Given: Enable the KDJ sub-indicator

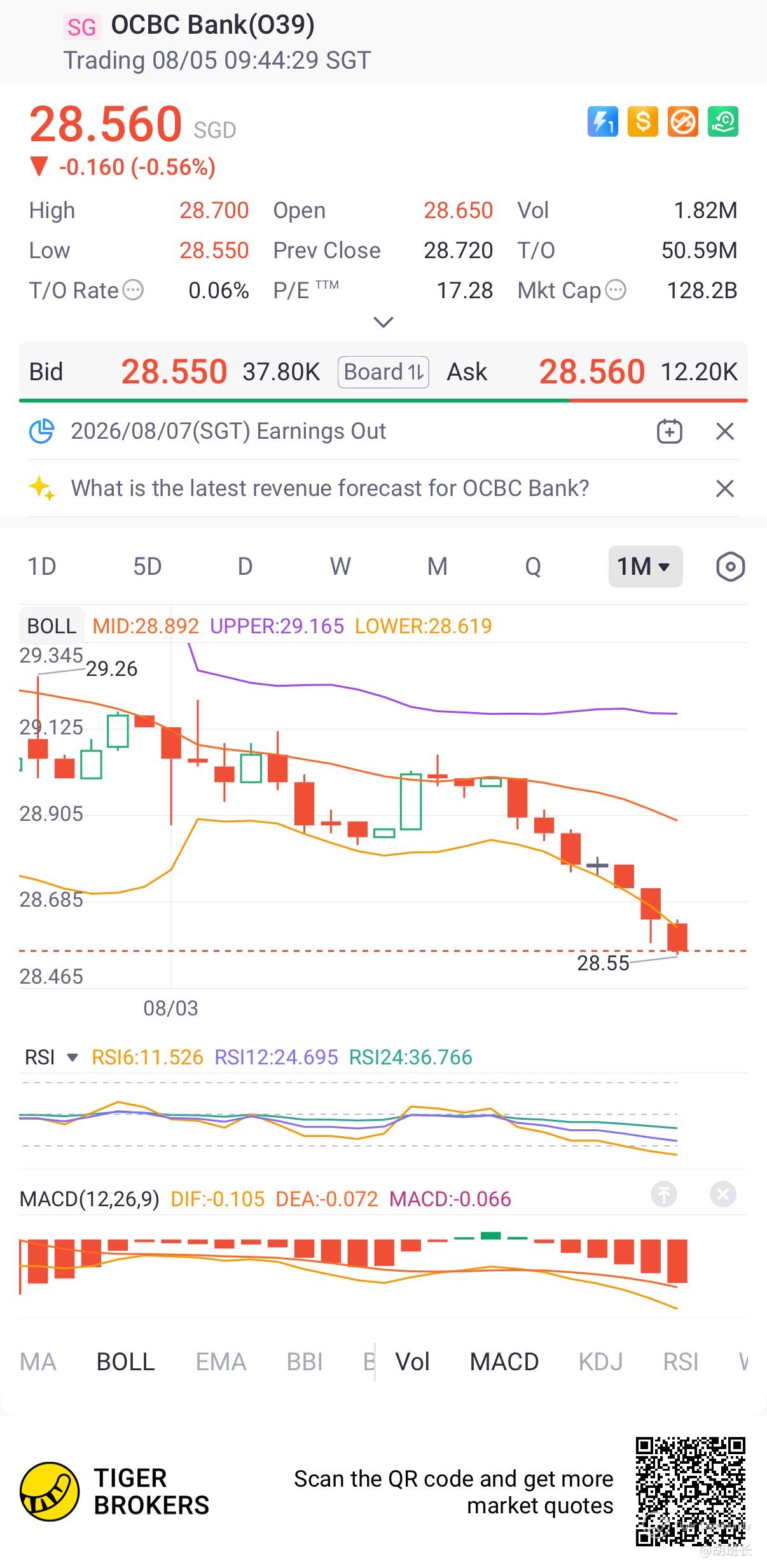Looking at the screenshot, I should pos(600,1361).
